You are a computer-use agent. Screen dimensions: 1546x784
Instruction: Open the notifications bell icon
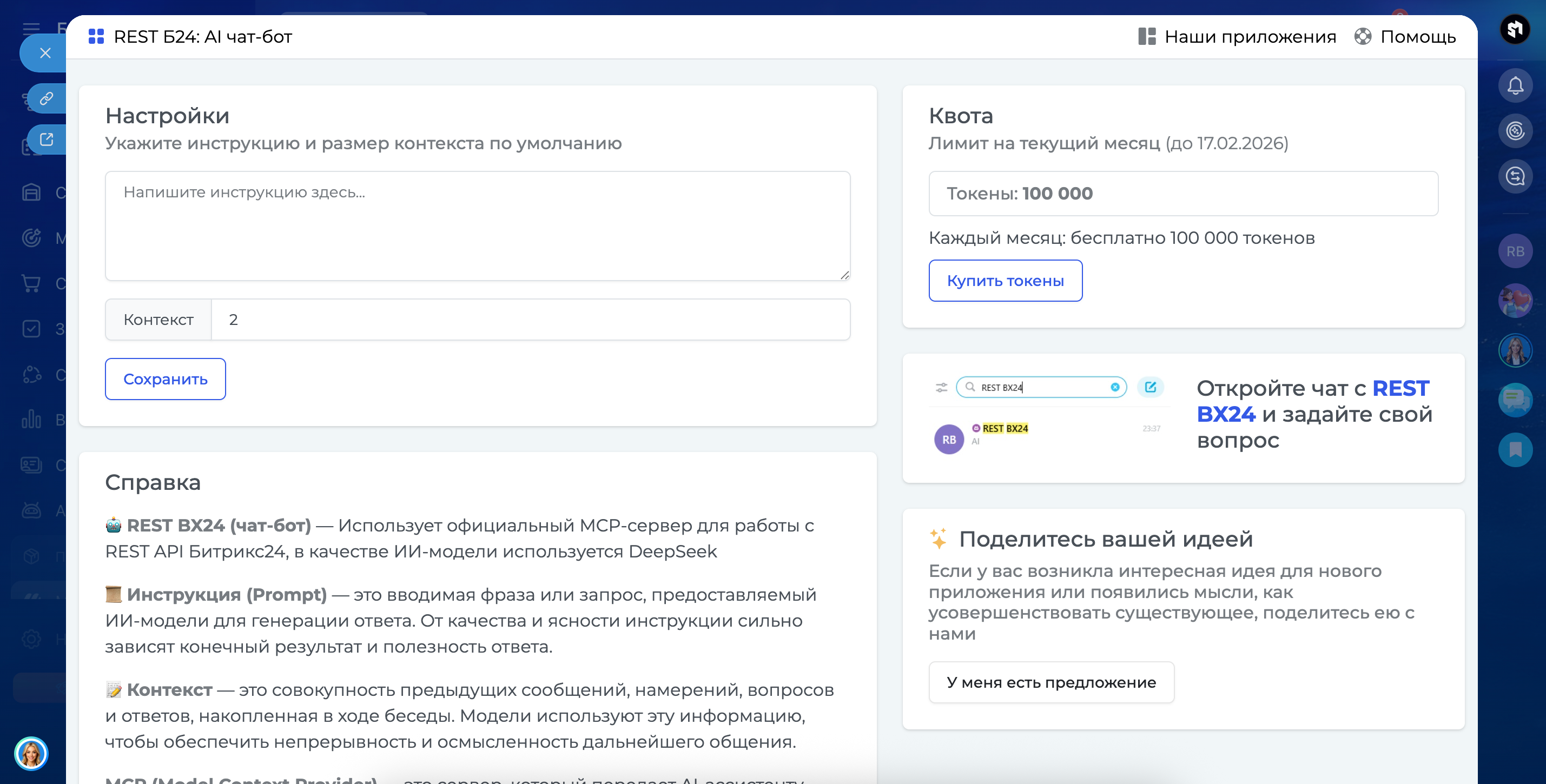[1515, 86]
